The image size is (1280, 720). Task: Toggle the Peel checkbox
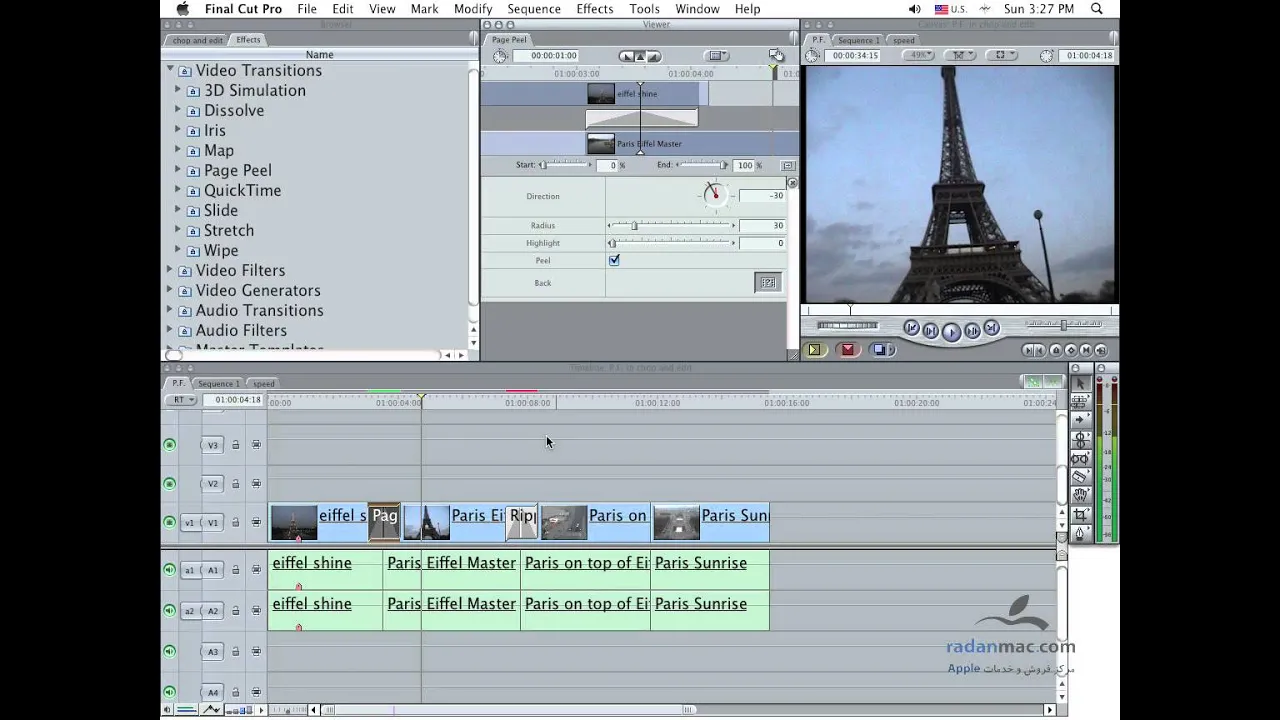point(614,260)
